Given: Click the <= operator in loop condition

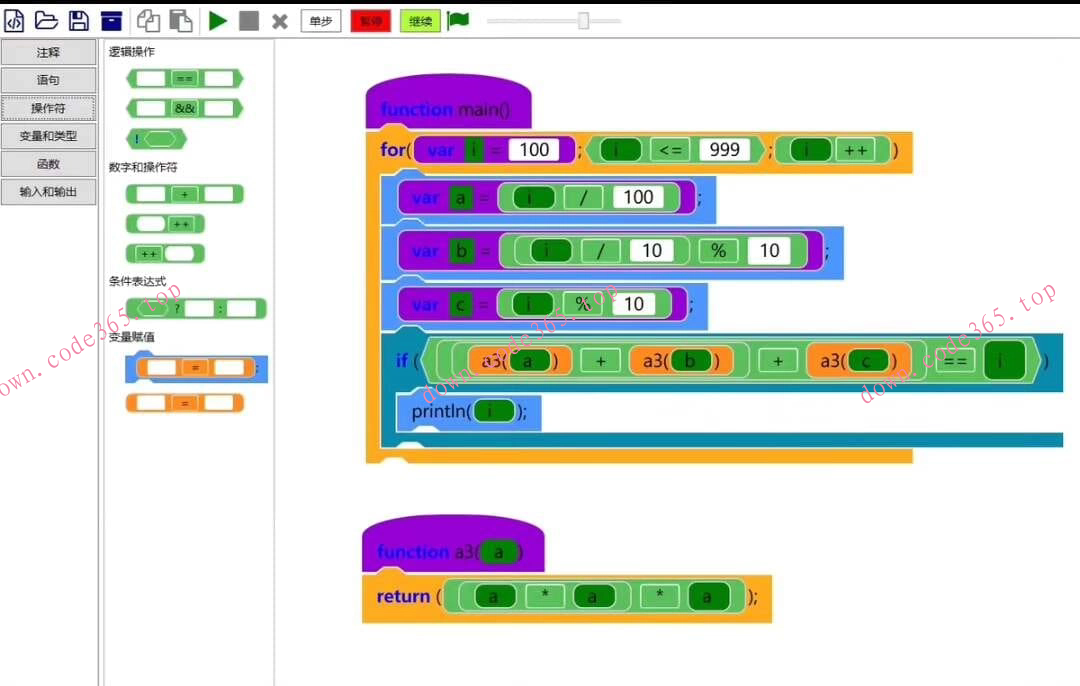Looking at the screenshot, I should click(670, 149).
